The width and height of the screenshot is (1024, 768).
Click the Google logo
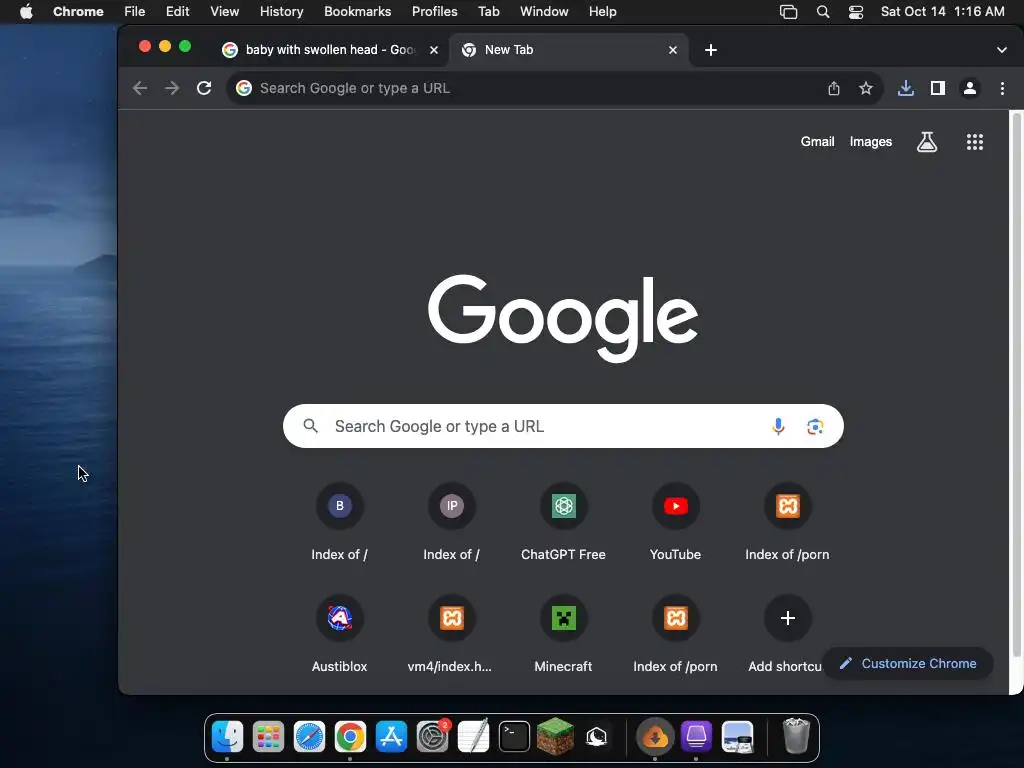click(563, 317)
